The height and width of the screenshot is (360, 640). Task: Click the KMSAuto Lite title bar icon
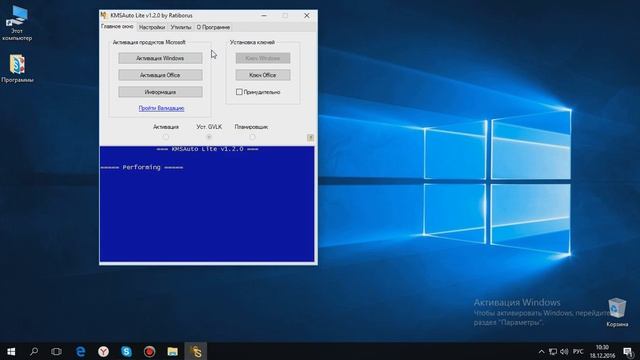pos(104,16)
